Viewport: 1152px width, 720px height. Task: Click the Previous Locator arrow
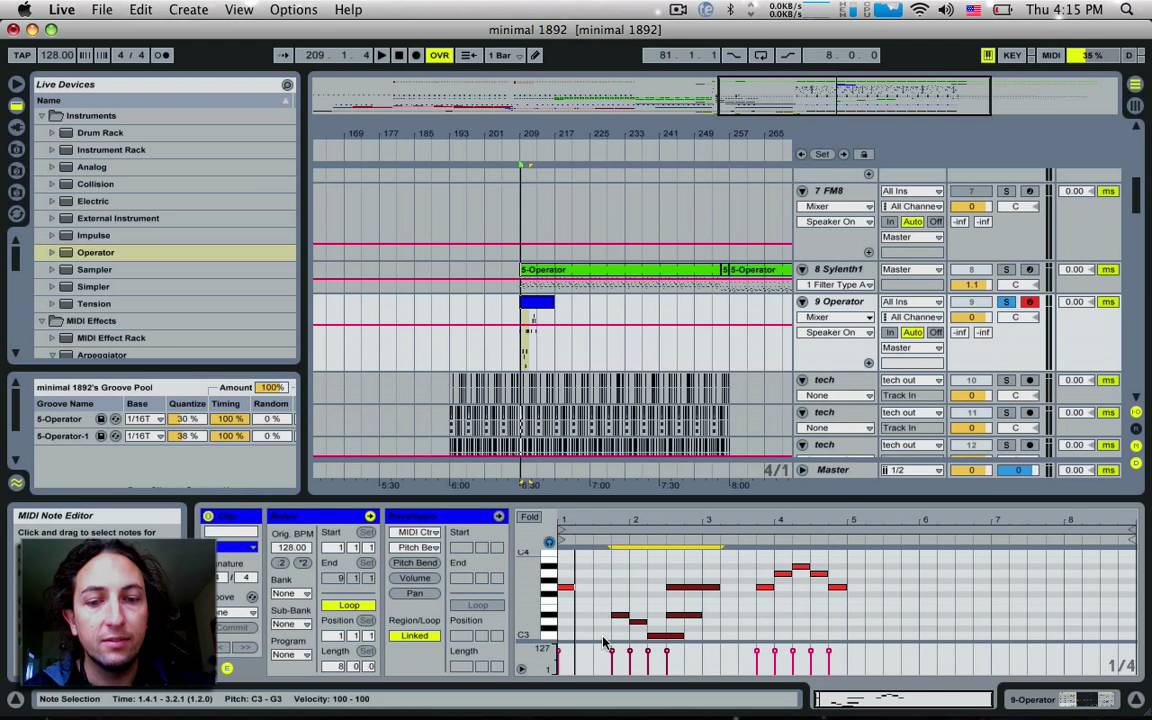pos(802,154)
